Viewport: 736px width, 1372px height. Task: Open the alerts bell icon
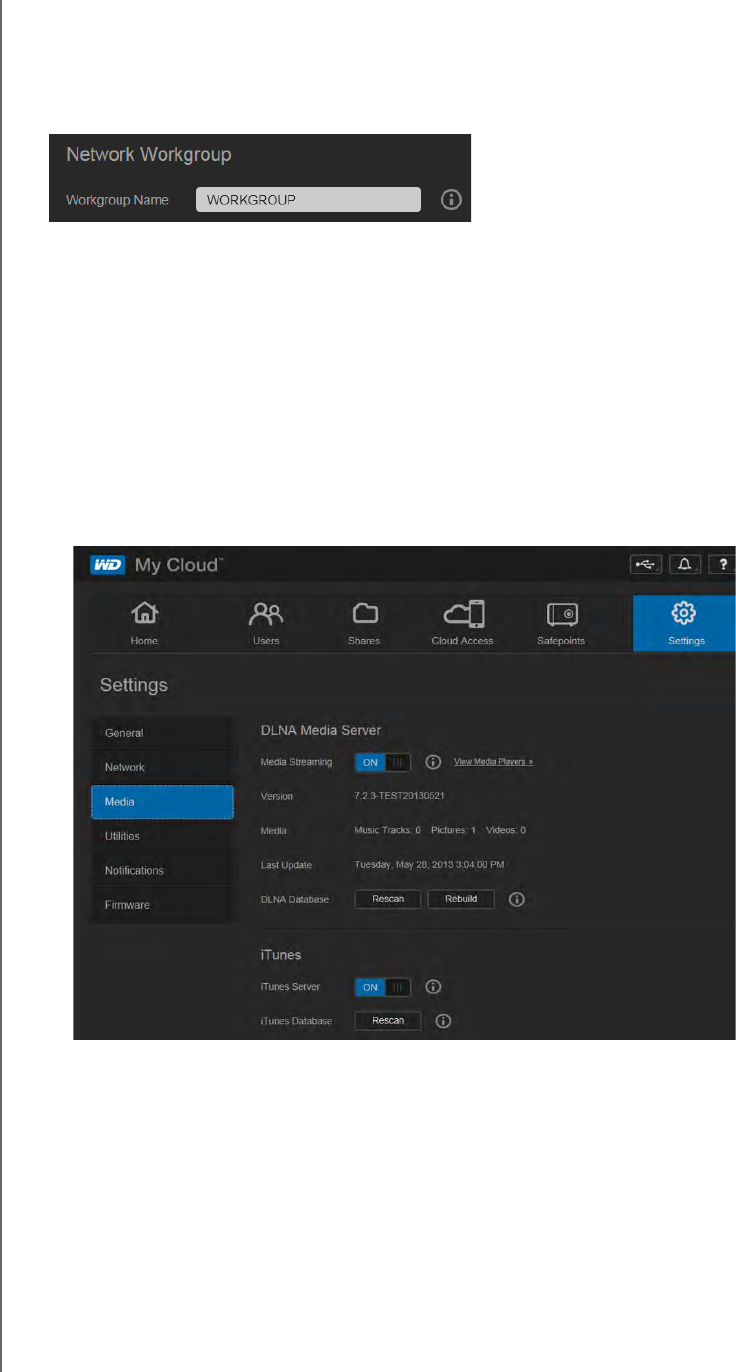click(685, 565)
